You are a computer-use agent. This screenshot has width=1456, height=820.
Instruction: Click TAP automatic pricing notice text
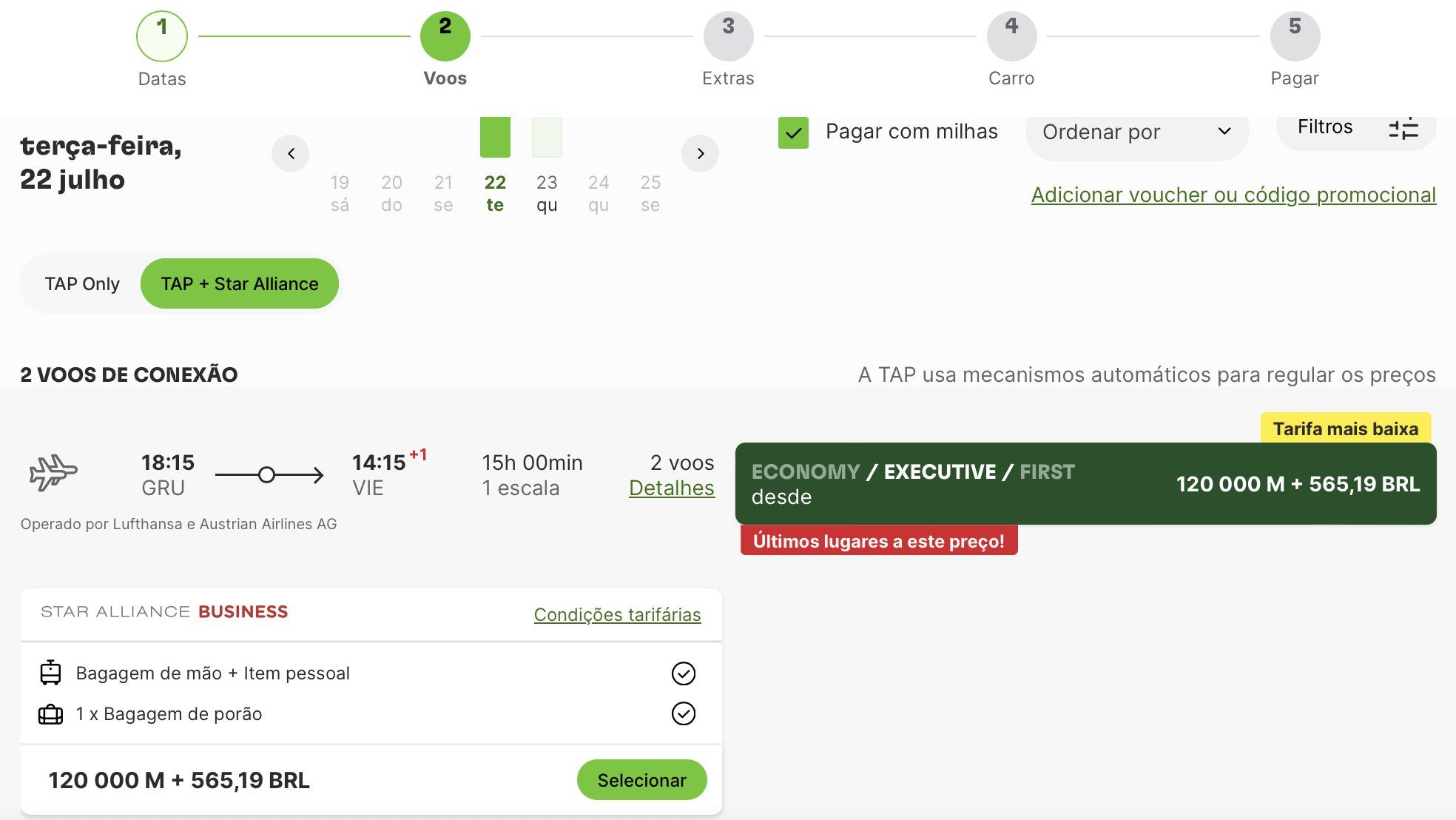[x=1147, y=374]
